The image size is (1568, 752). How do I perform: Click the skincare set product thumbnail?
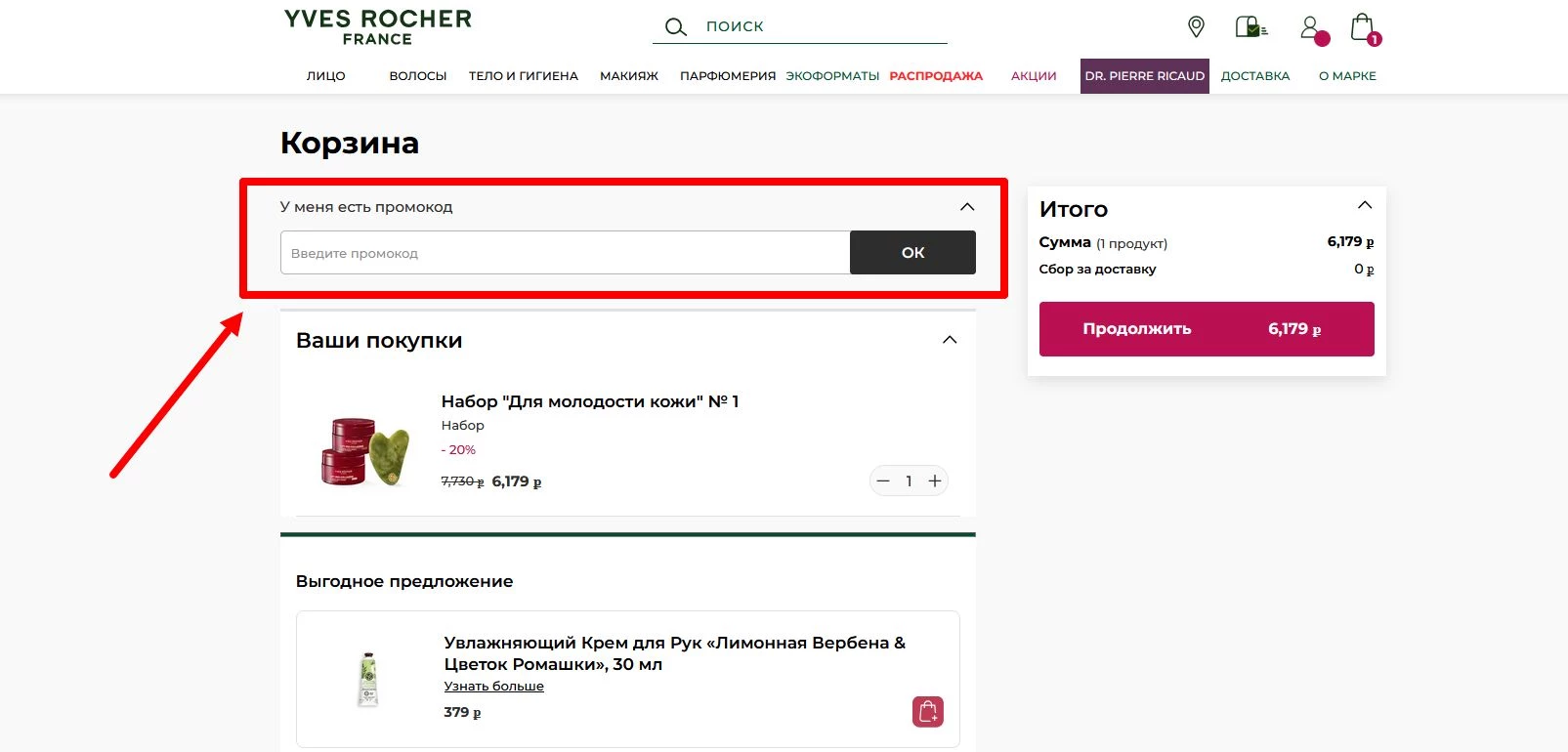(364, 450)
